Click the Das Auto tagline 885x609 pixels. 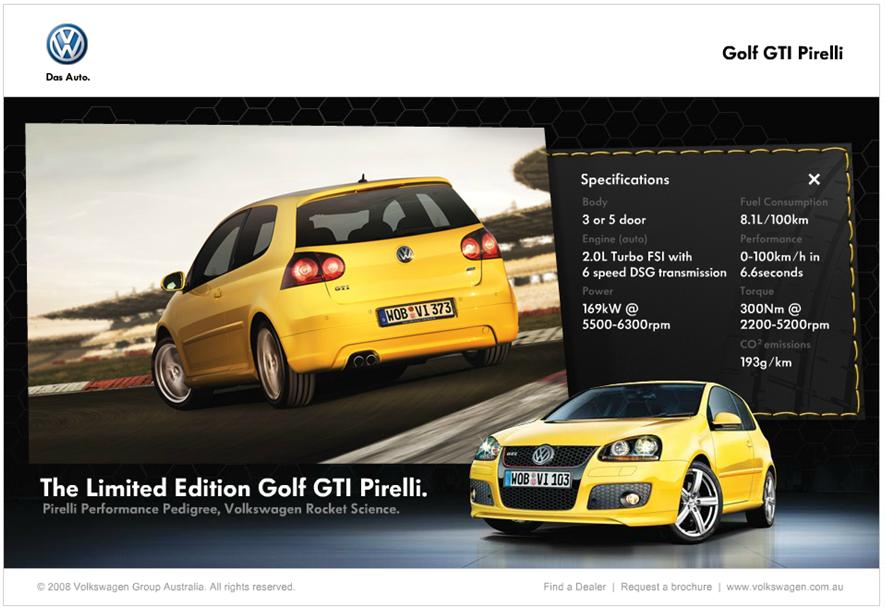point(67,78)
